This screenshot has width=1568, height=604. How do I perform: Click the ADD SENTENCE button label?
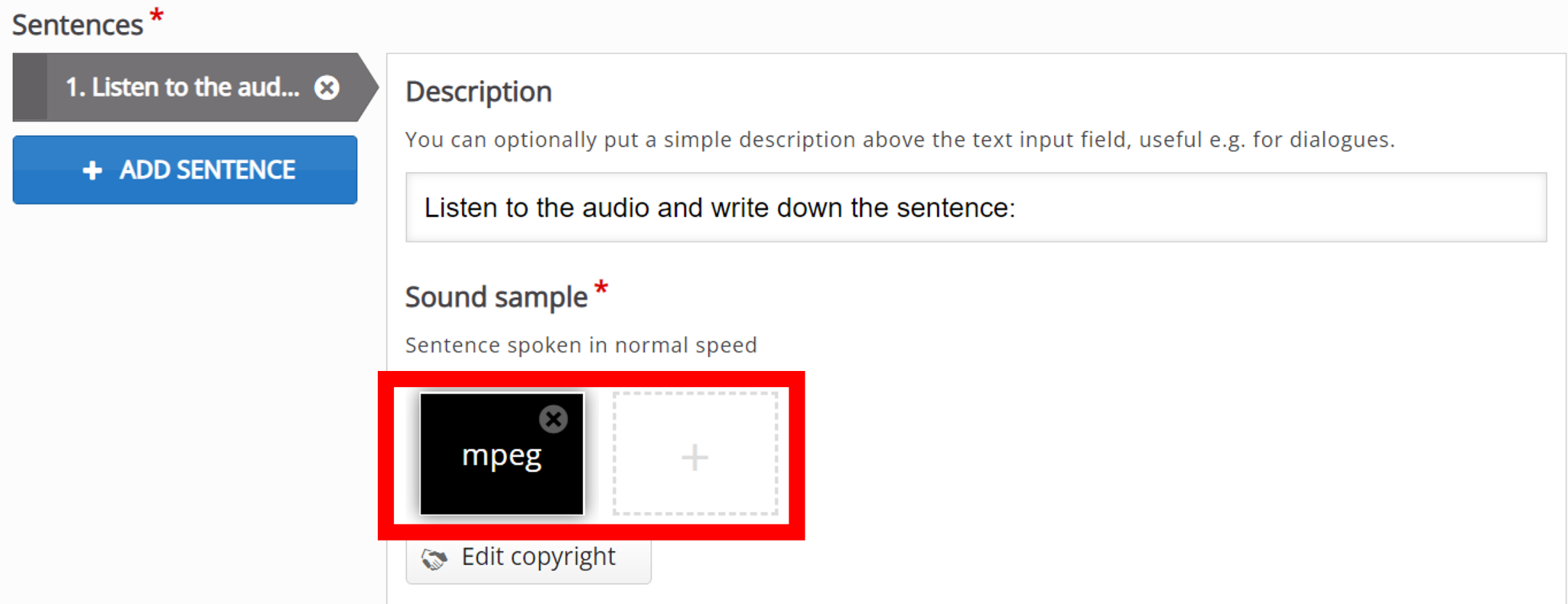click(x=207, y=170)
